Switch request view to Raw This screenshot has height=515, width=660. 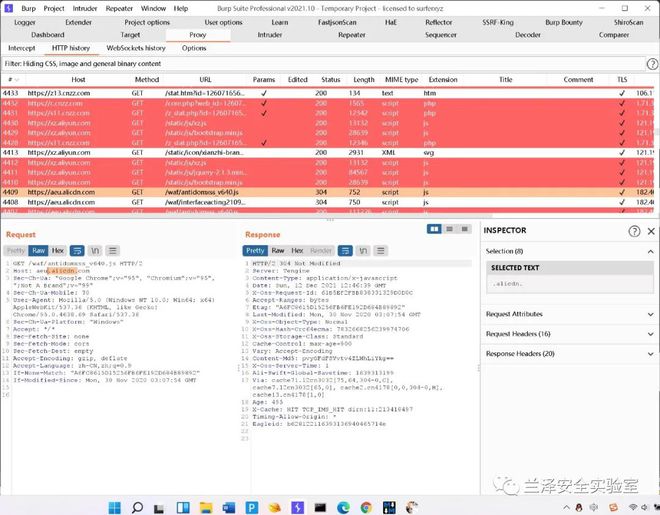pyautogui.click(x=38, y=251)
